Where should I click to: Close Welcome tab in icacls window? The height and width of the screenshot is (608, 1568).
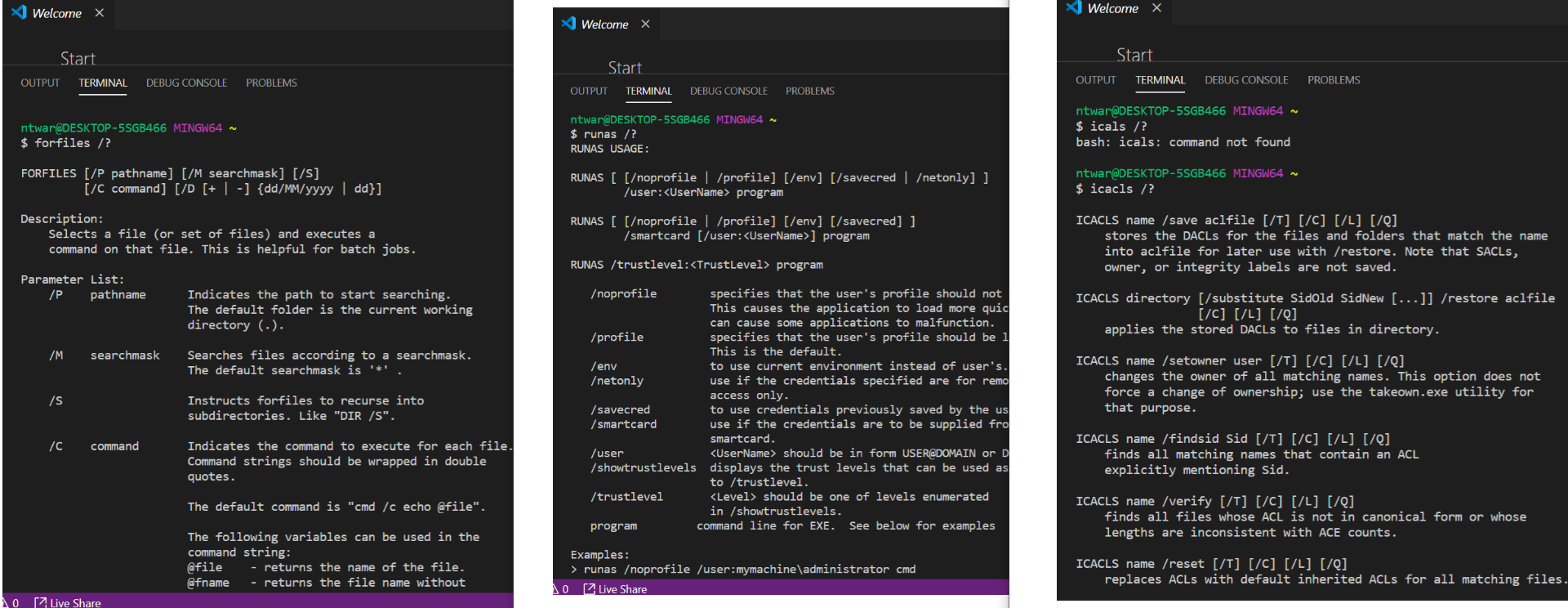coord(1156,8)
